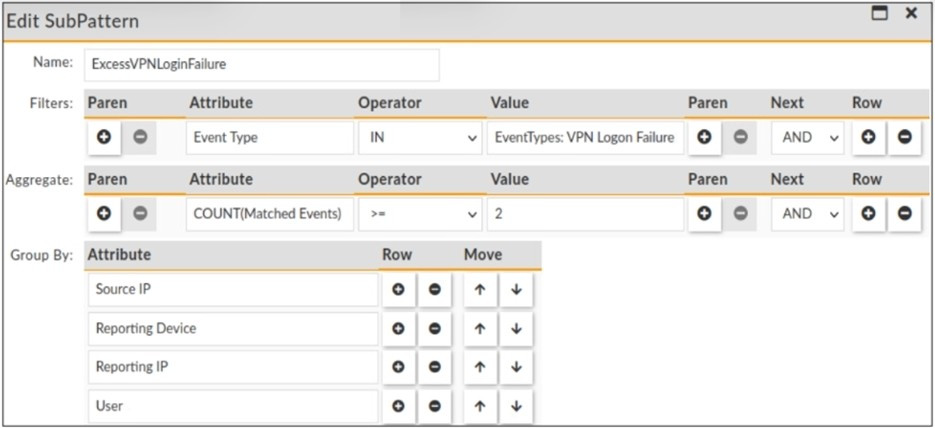Maximize the Edit SubPattern dialog
935x428 pixels.
pyautogui.click(x=881, y=14)
